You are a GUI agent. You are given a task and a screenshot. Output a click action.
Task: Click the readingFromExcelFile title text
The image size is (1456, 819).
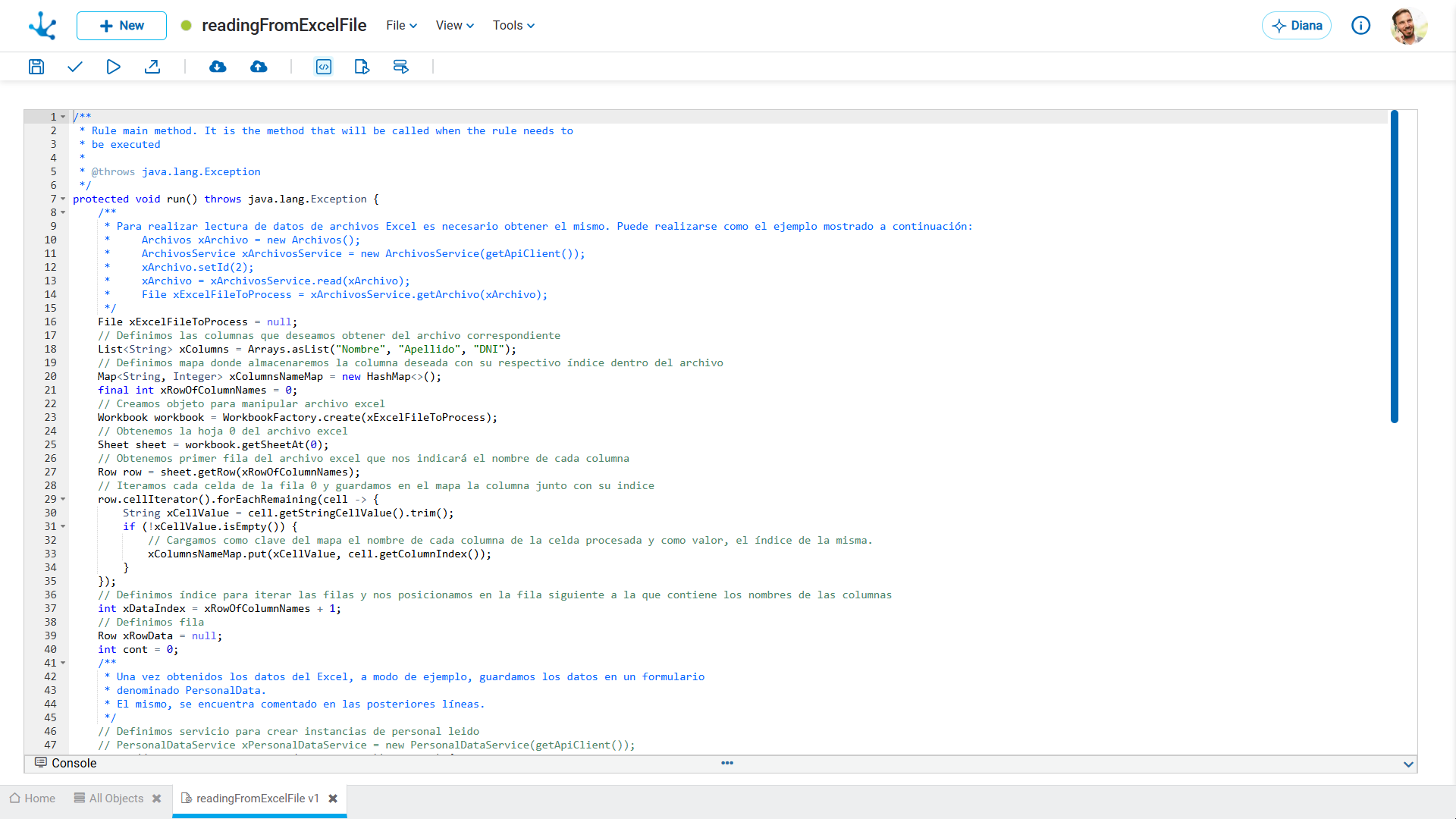(284, 26)
